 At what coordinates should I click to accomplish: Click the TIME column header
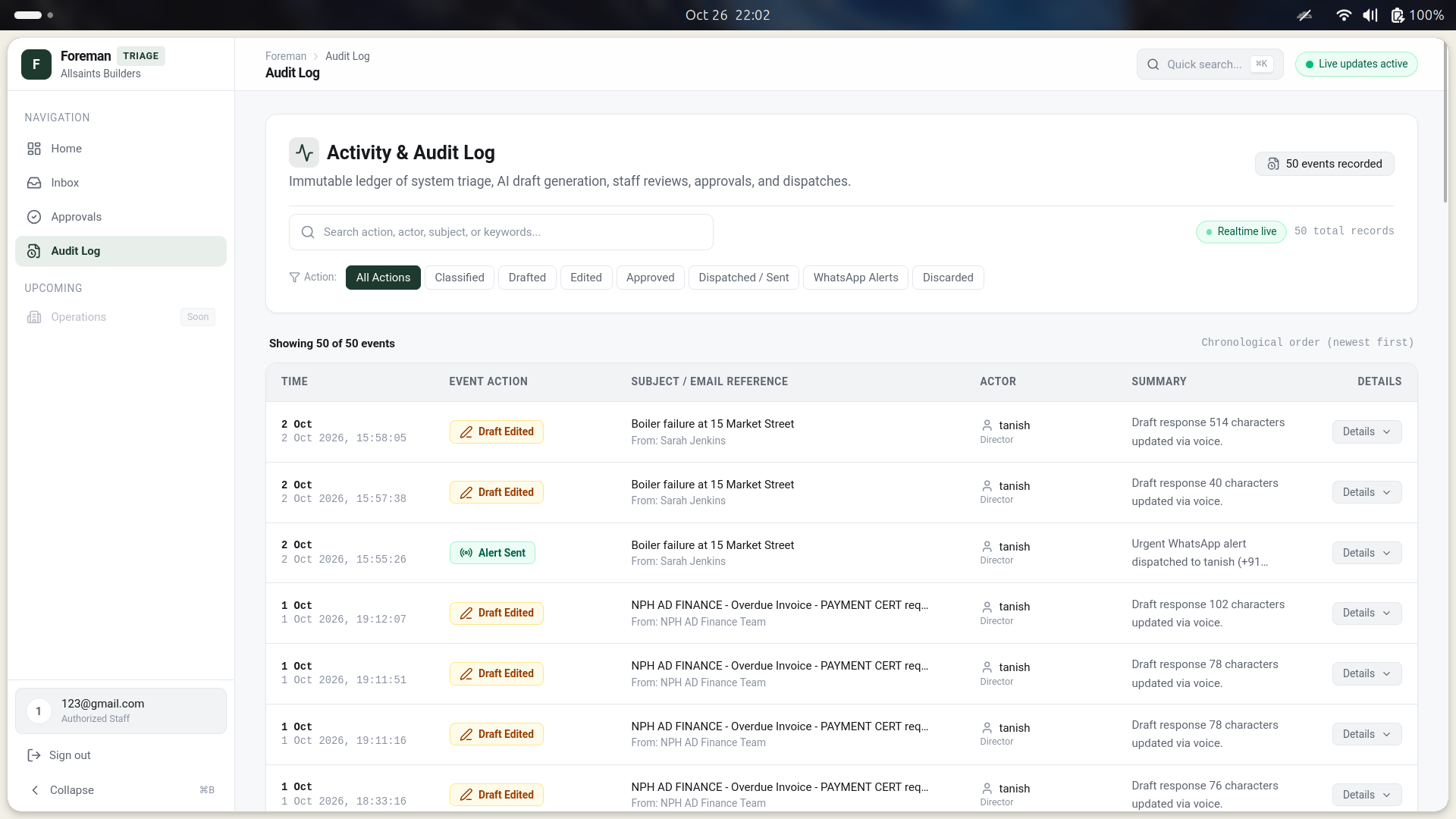294,381
